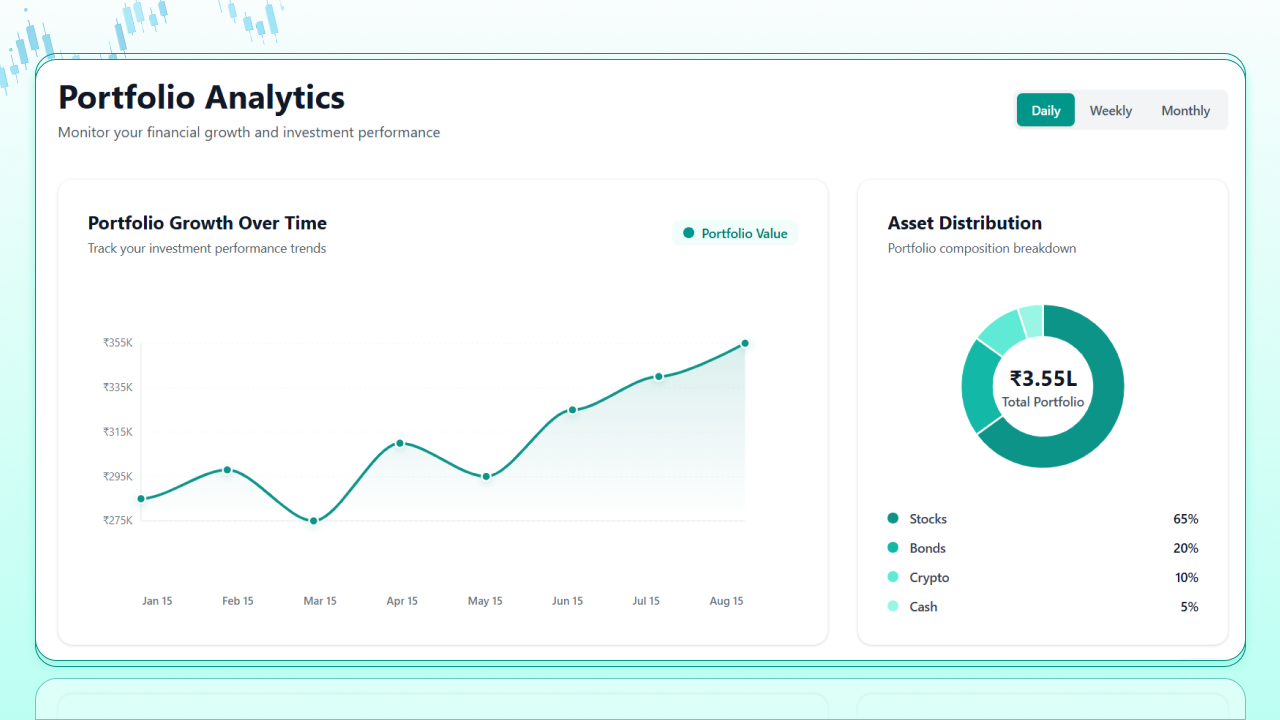
Task: Click the Cash segment of donut chart
Action: tap(1032, 320)
